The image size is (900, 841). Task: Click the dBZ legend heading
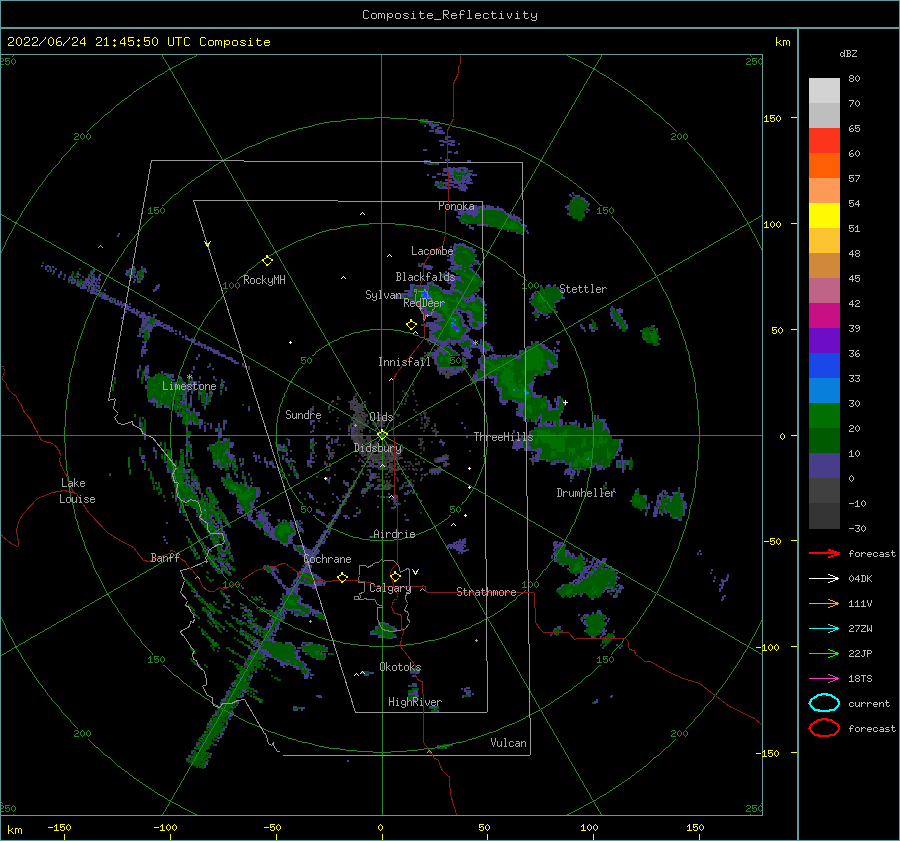coord(848,54)
